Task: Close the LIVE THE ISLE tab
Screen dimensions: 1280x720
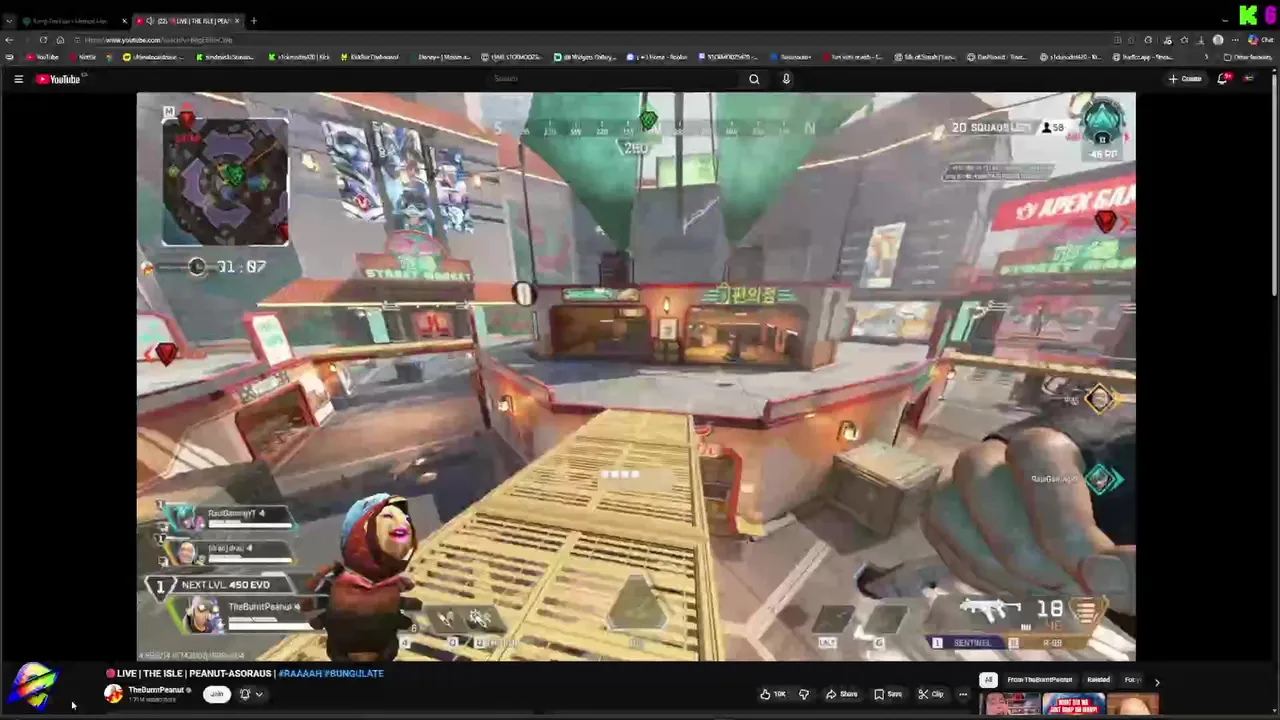Action: [x=237, y=20]
